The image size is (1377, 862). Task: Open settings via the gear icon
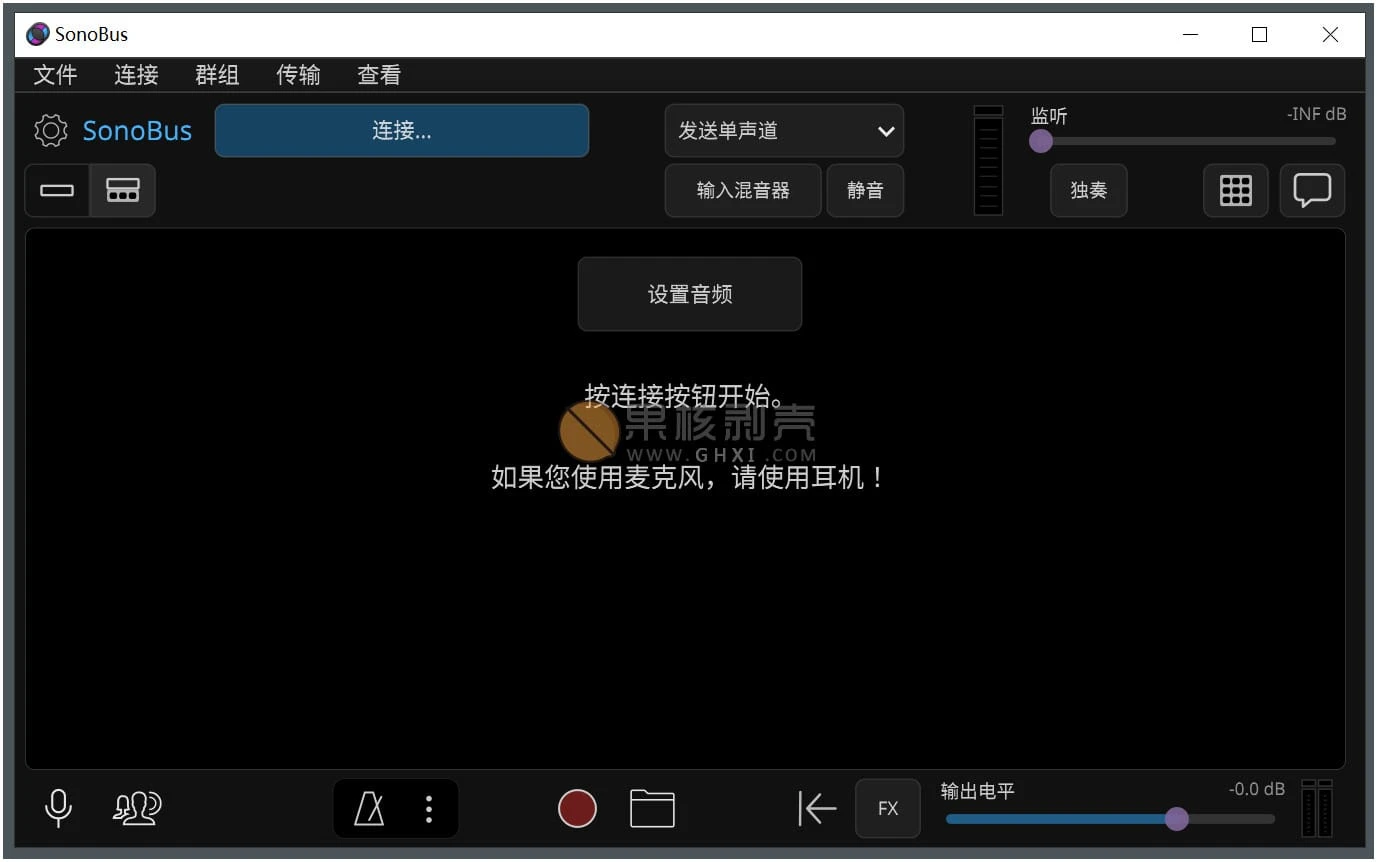click(50, 131)
